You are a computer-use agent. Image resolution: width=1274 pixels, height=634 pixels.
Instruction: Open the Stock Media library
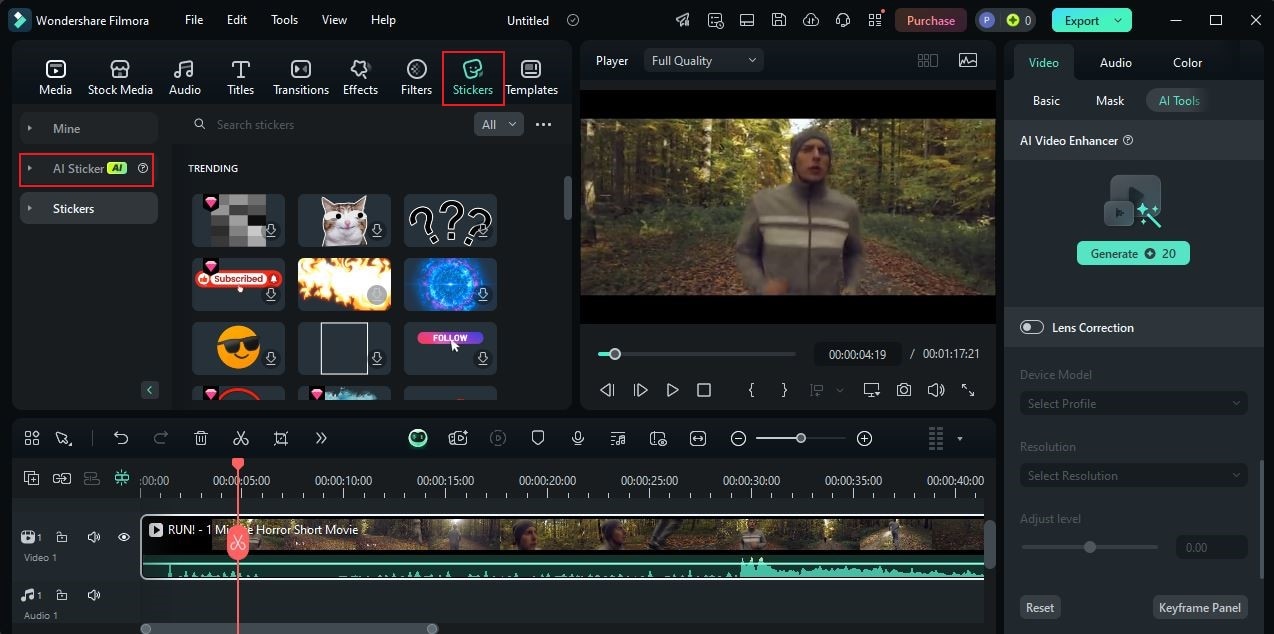coord(120,77)
